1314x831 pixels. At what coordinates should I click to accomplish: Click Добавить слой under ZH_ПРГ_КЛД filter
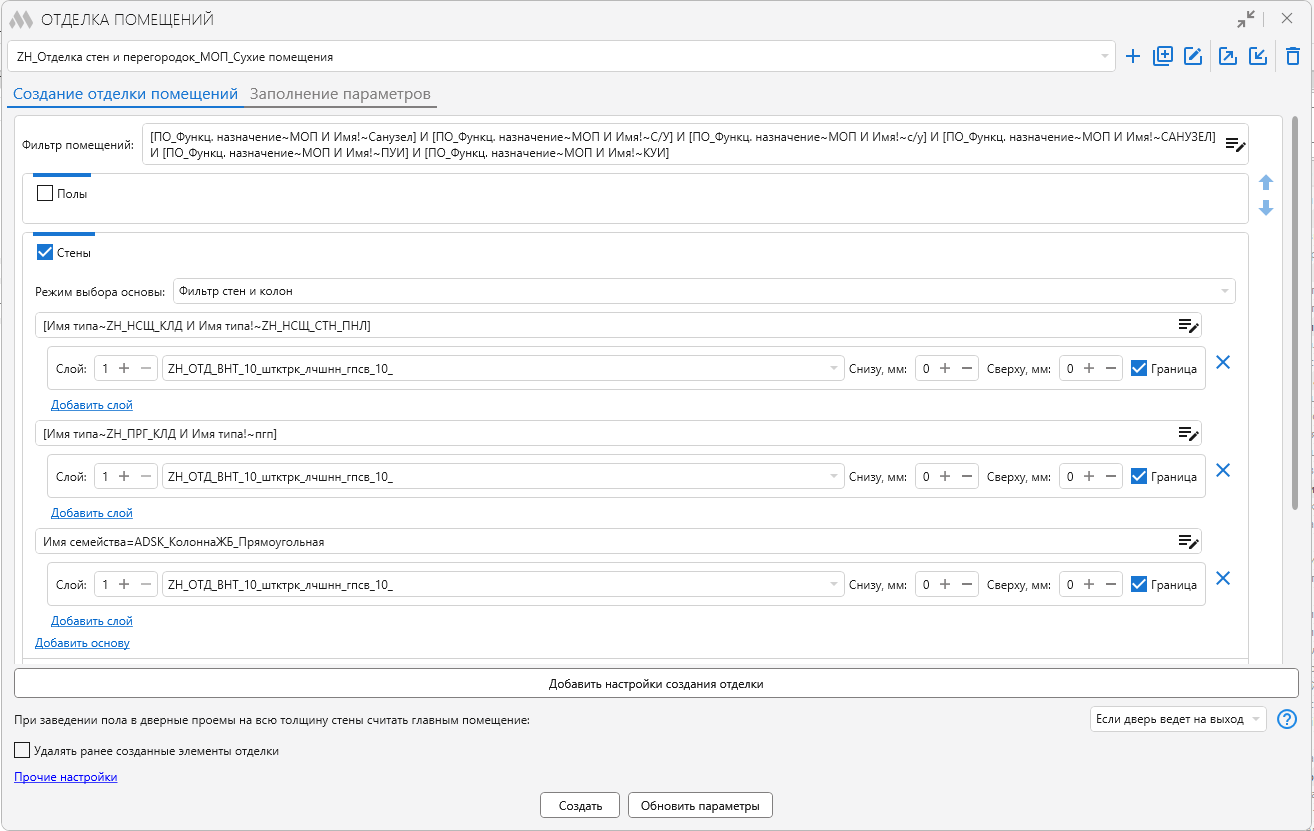pos(92,513)
